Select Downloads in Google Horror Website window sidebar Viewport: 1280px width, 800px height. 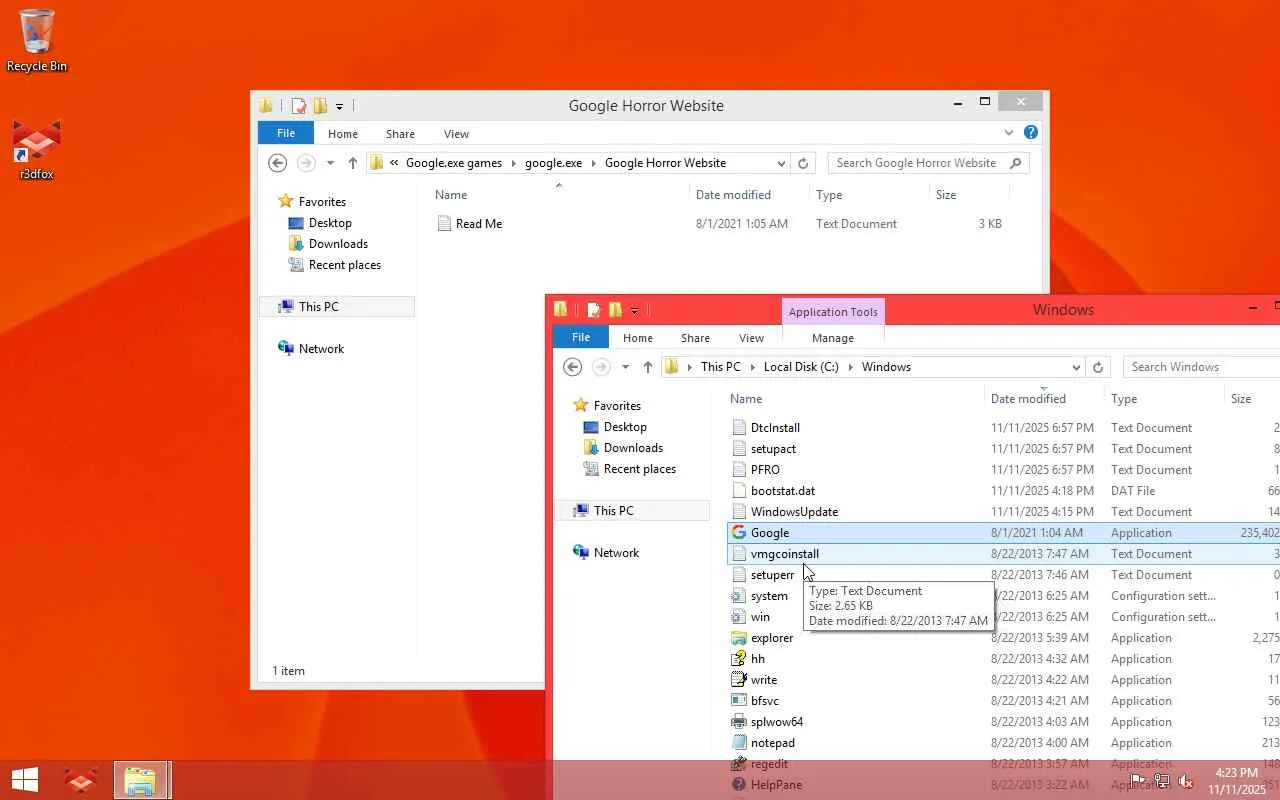[338, 244]
